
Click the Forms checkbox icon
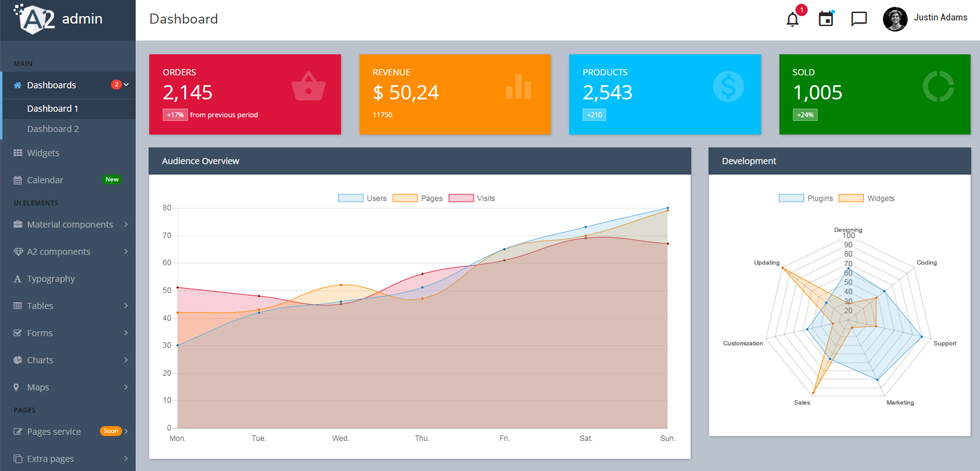pos(18,333)
